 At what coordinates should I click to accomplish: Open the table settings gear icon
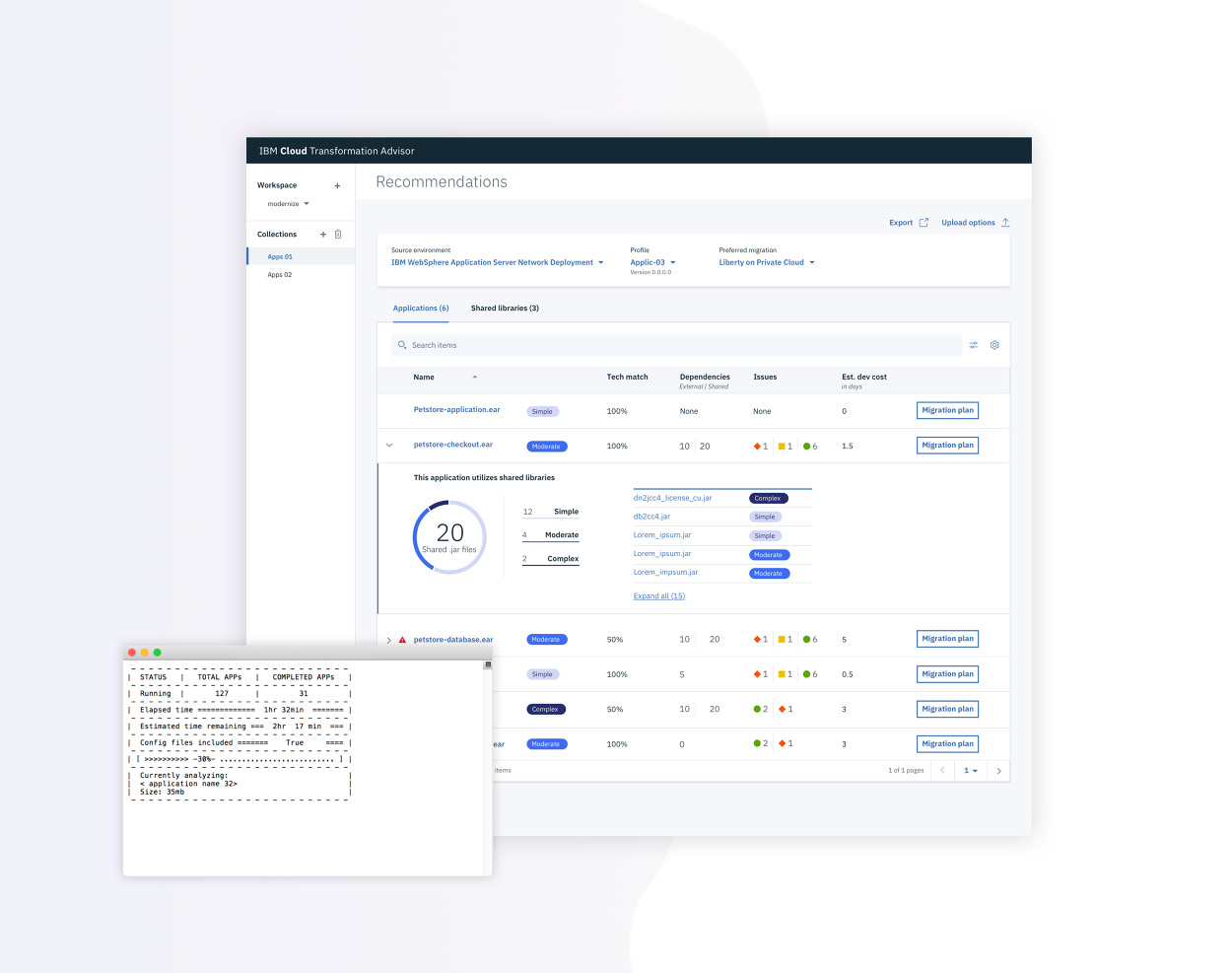pos(994,345)
